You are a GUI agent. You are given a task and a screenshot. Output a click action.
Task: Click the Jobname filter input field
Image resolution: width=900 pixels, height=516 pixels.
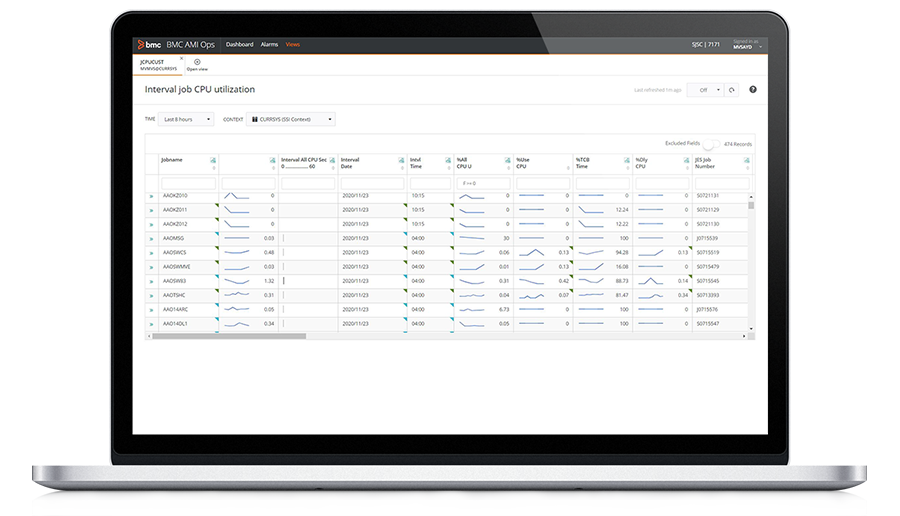pos(188,183)
